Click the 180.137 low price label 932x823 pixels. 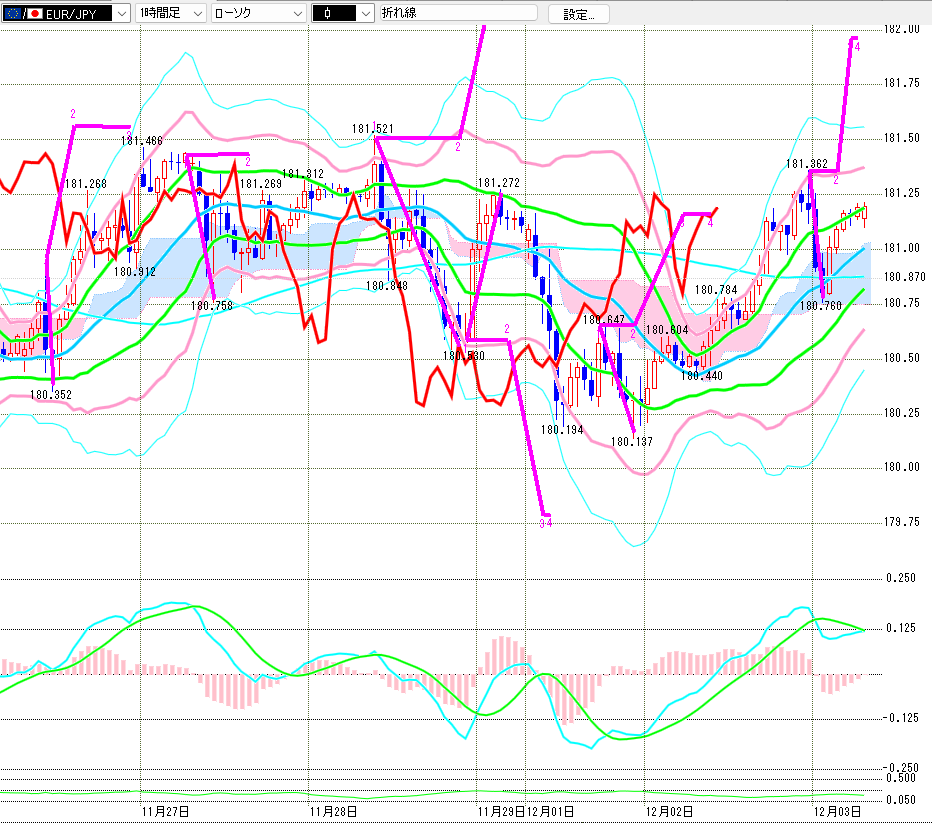tap(631, 441)
